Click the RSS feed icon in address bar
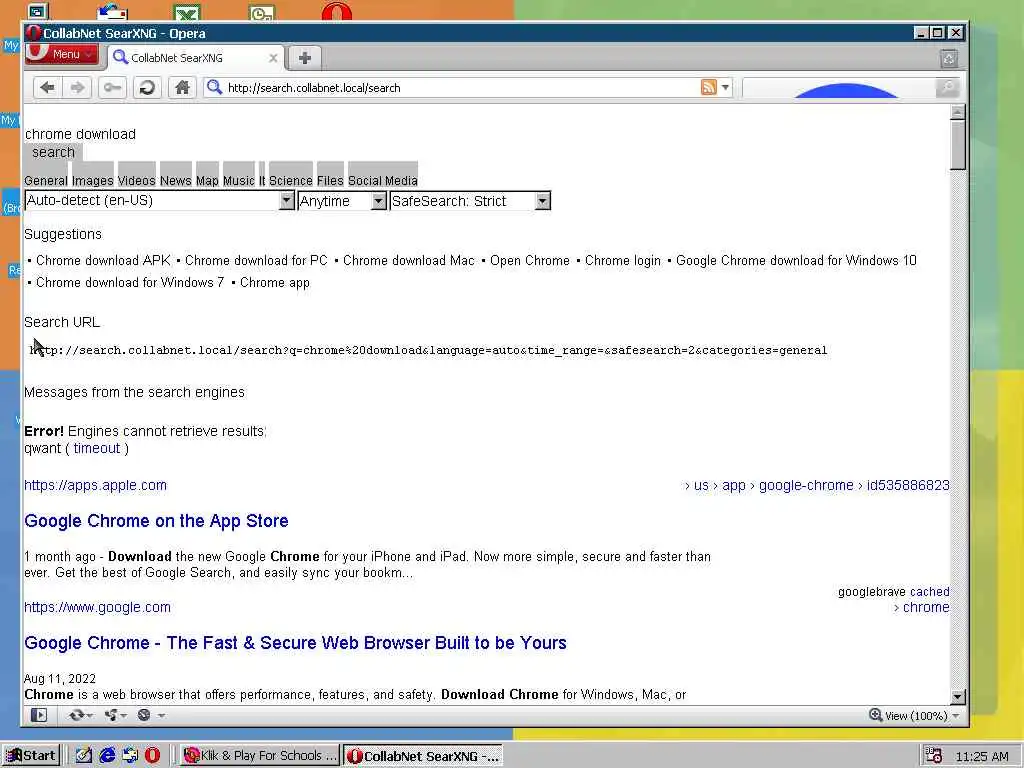This screenshot has width=1024, height=768. click(709, 88)
